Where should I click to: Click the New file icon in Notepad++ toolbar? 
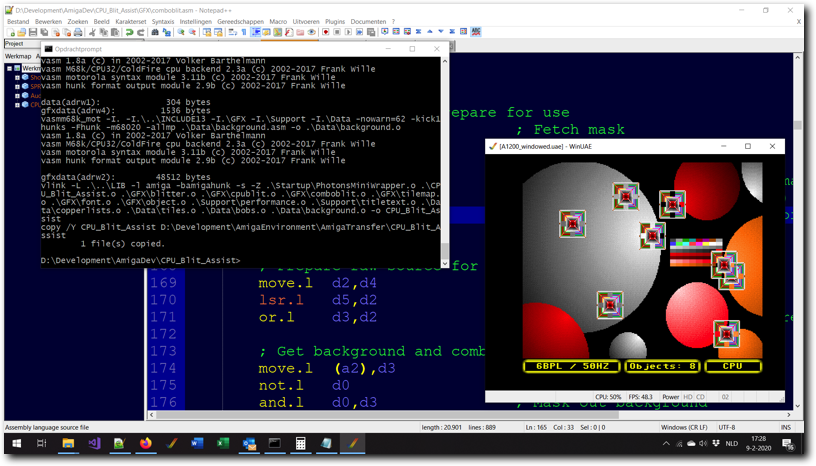tap(11, 32)
